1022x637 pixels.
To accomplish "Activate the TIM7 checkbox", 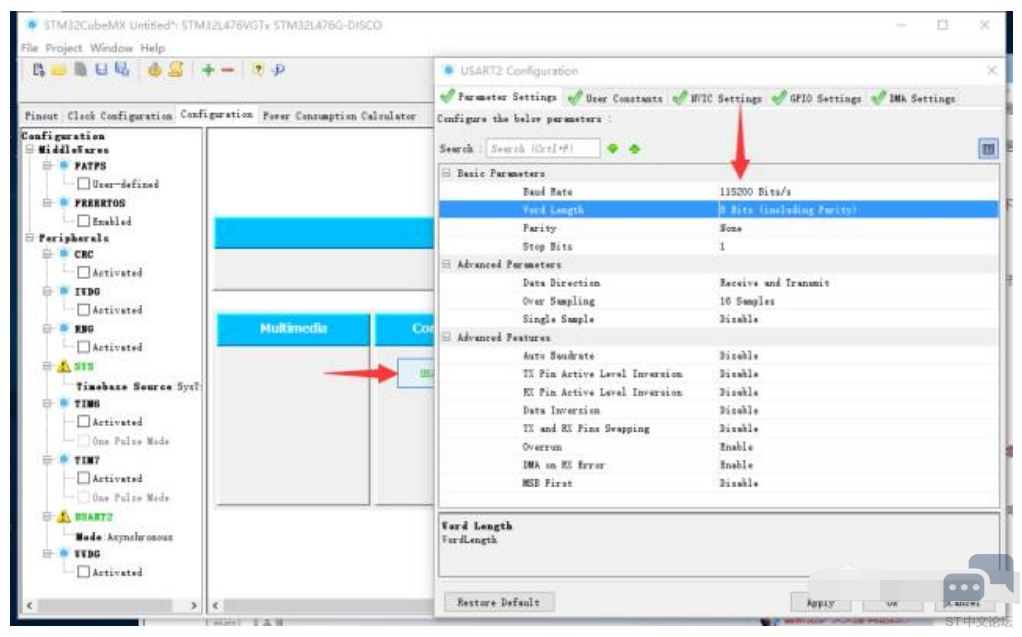I will [83, 478].
